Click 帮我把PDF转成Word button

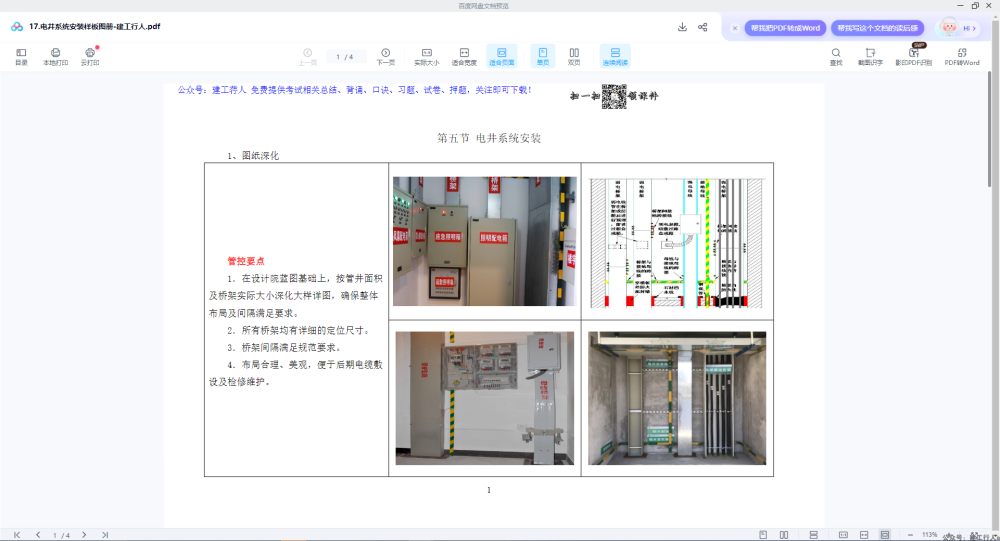785,28
